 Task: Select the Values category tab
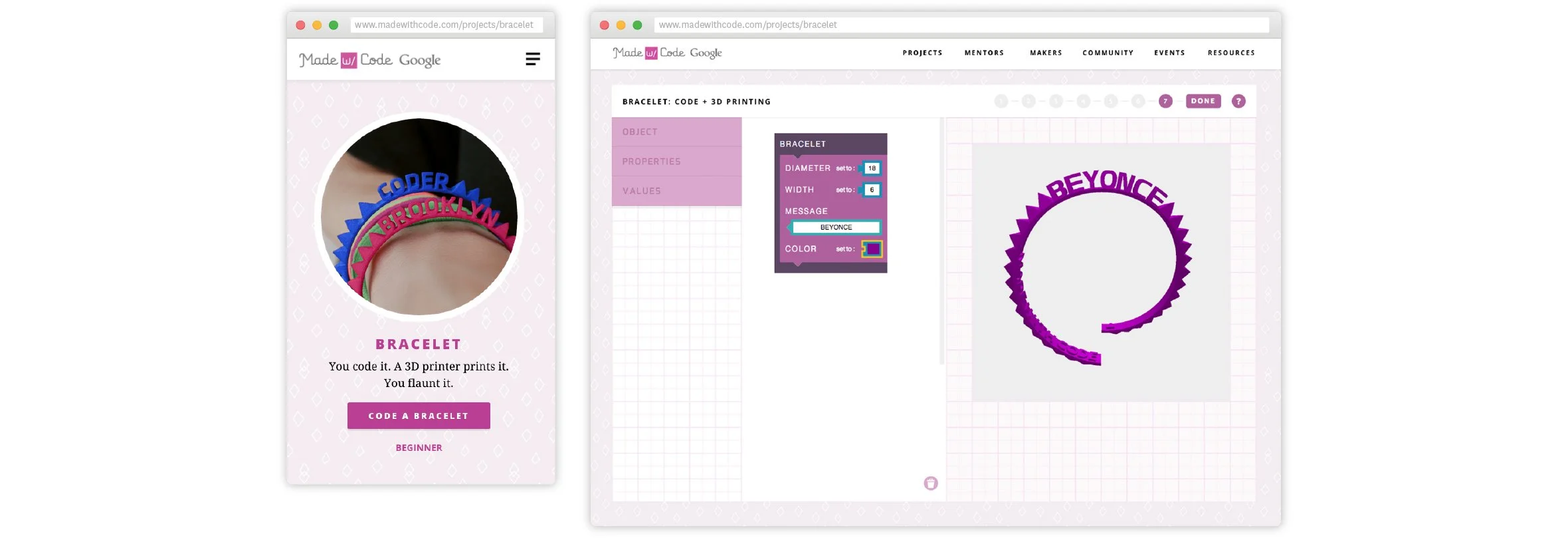676,191
